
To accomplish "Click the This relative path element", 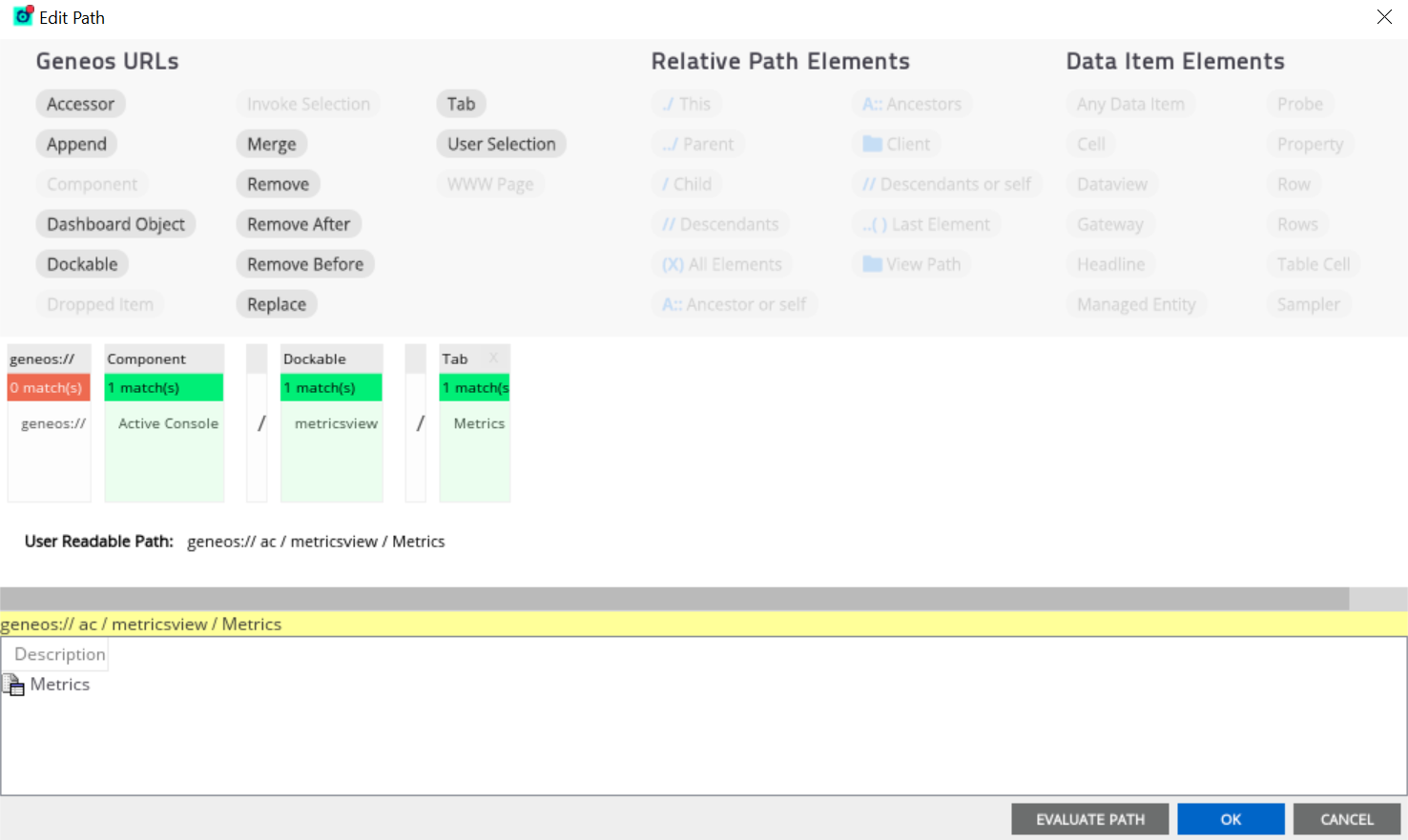I will 687,104.
